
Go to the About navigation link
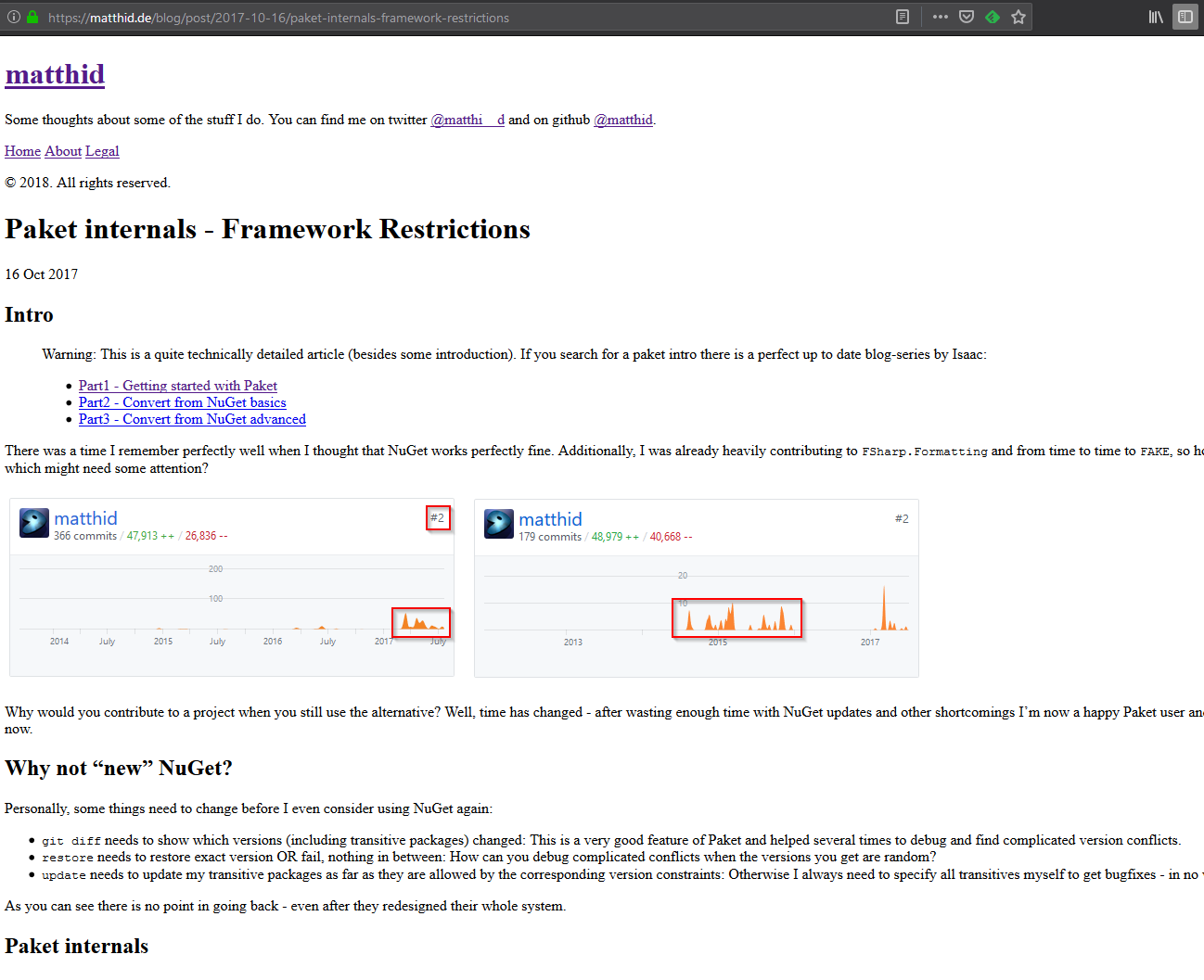[x=63, y=151]
